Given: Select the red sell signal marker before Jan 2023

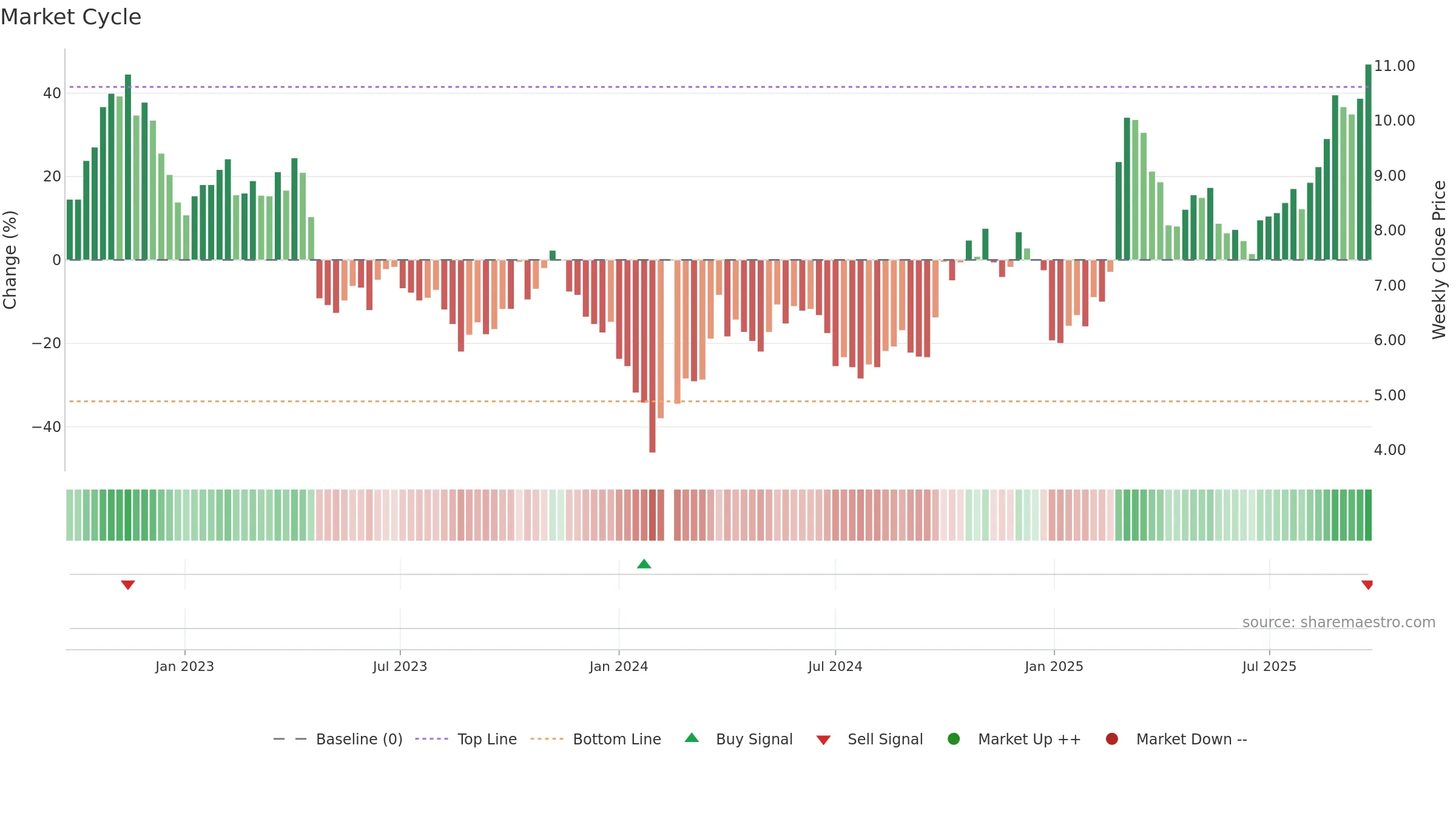Looking at the screenshot, I should click(x=128, y=585).
